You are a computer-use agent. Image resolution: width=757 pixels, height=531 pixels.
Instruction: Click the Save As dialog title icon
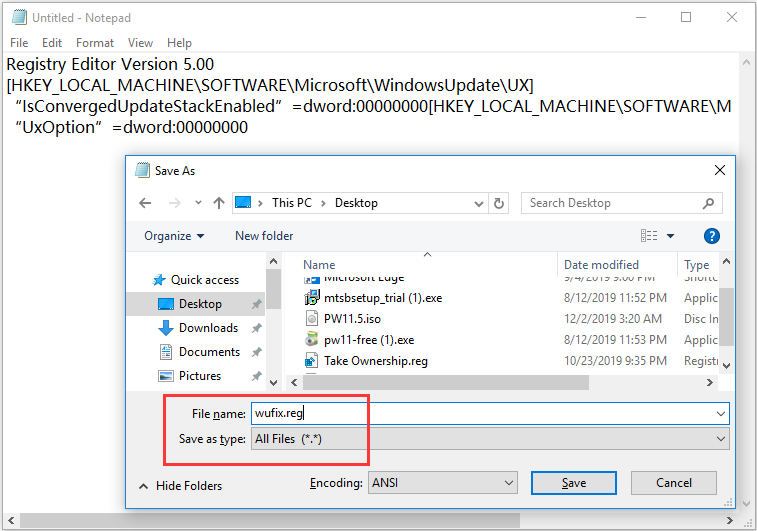click(142, 170)
